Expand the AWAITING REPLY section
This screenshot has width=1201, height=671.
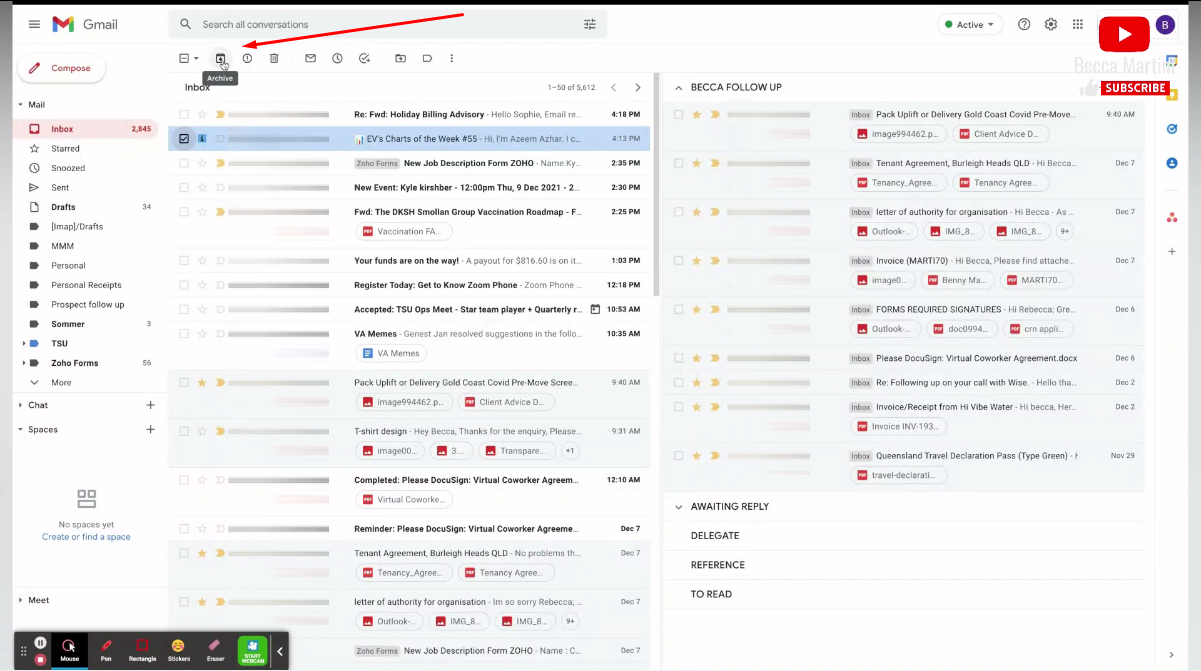click(x=679, y=507)
